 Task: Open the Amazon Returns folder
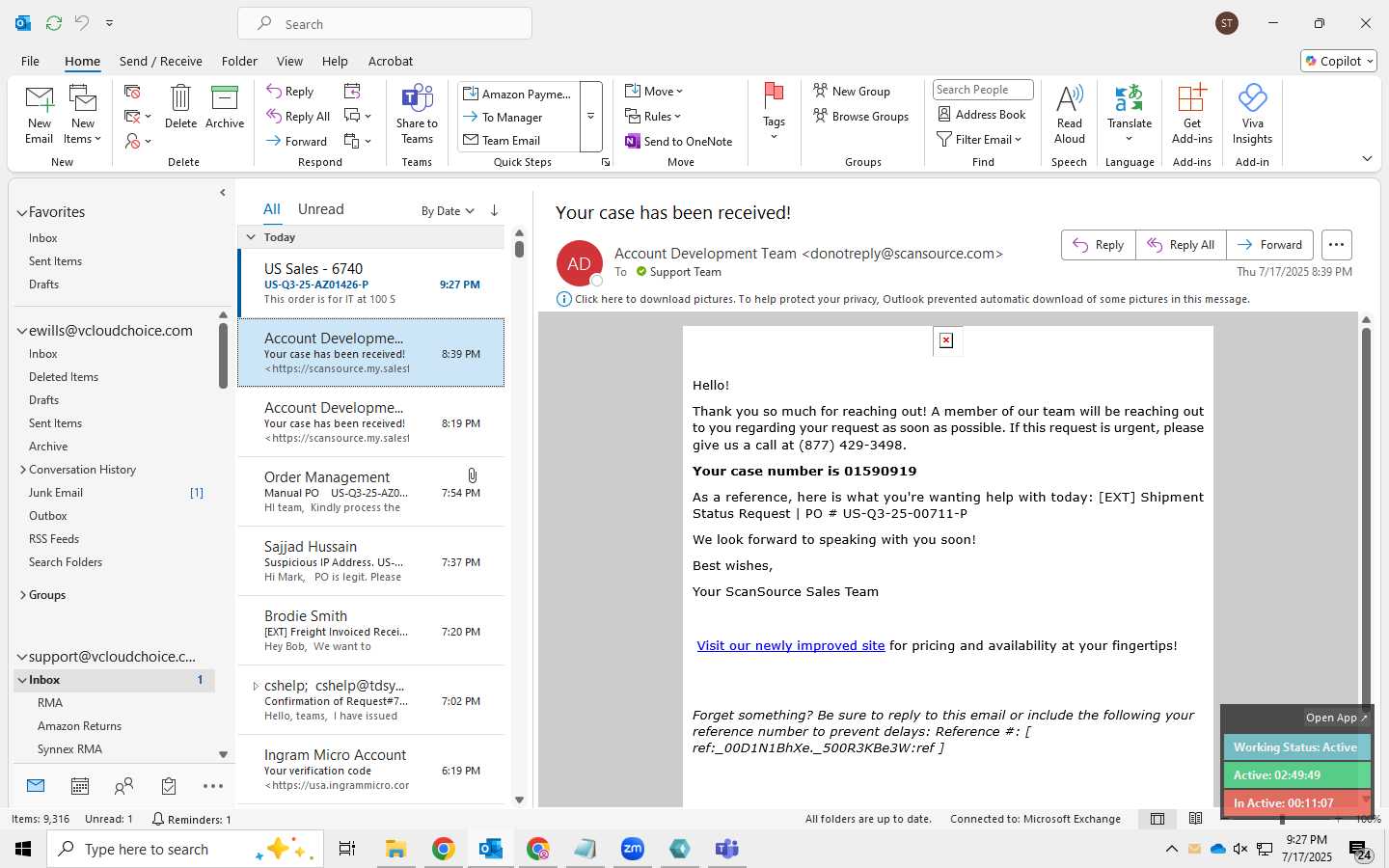point(79,726)
